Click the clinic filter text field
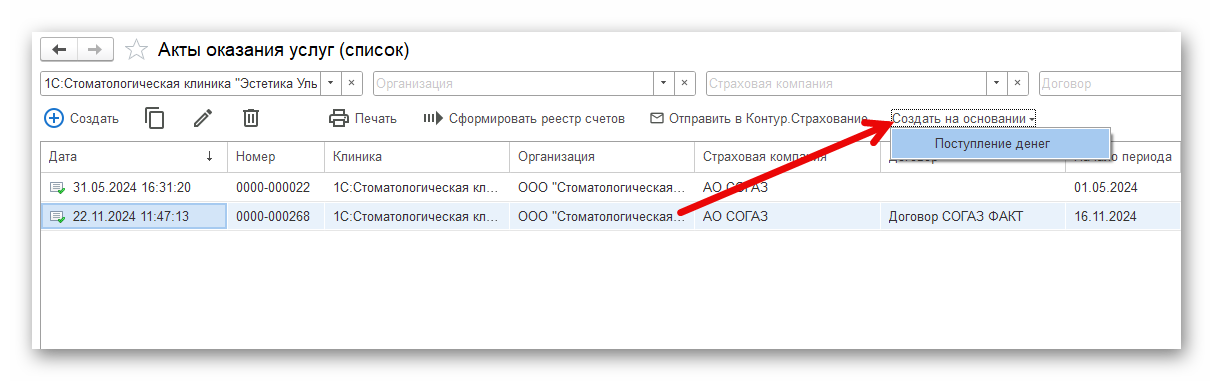This screenshot has height=381, width=1213. 180,84
